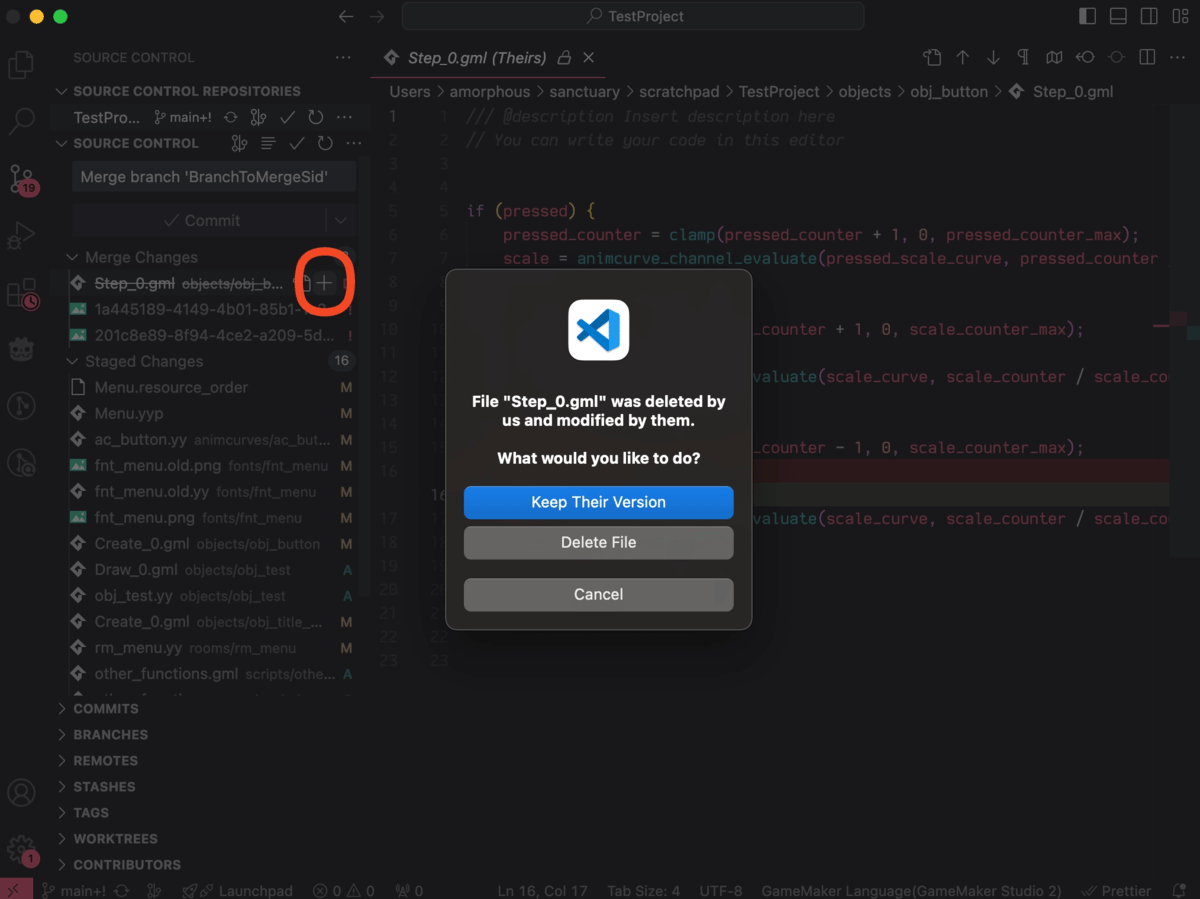The image size is (1200, 899).
Task: Click obj_button in the breadcrumb path
Action: pyautogui.click(x=948, y=92)
